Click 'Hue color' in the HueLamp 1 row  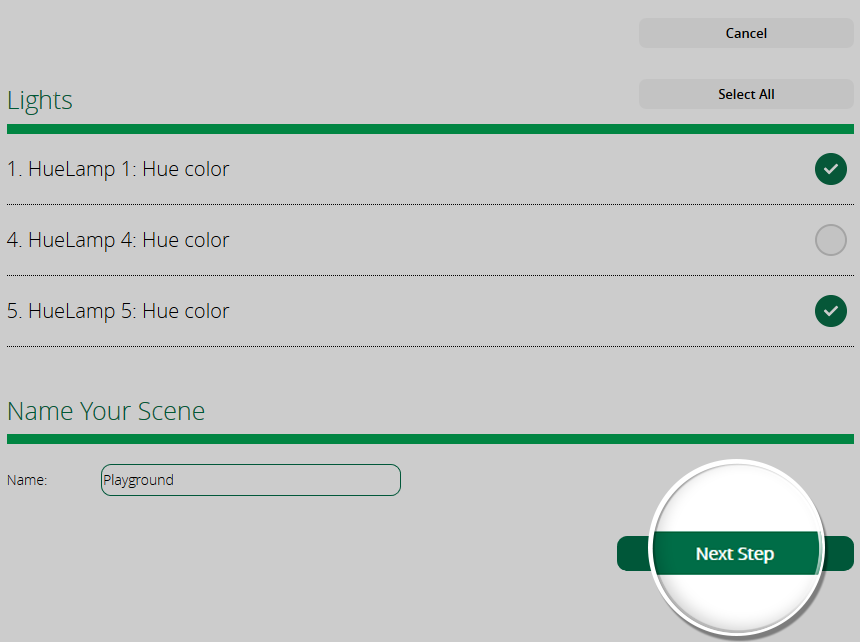(x=185, y=169)
